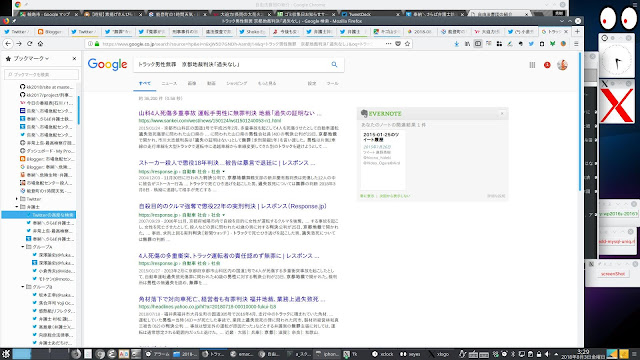Toggle the sidebar view toolbar button
Screen dimensions: 640x360
coord(478,44)
